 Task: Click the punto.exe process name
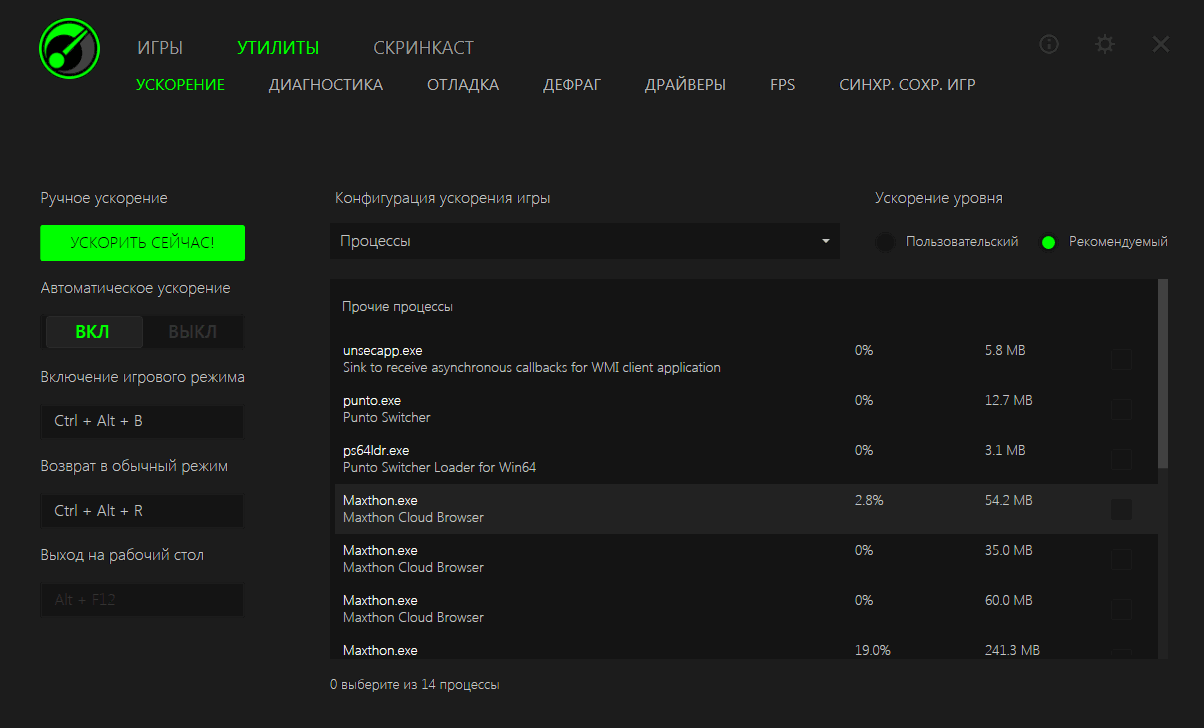point(372,400)
